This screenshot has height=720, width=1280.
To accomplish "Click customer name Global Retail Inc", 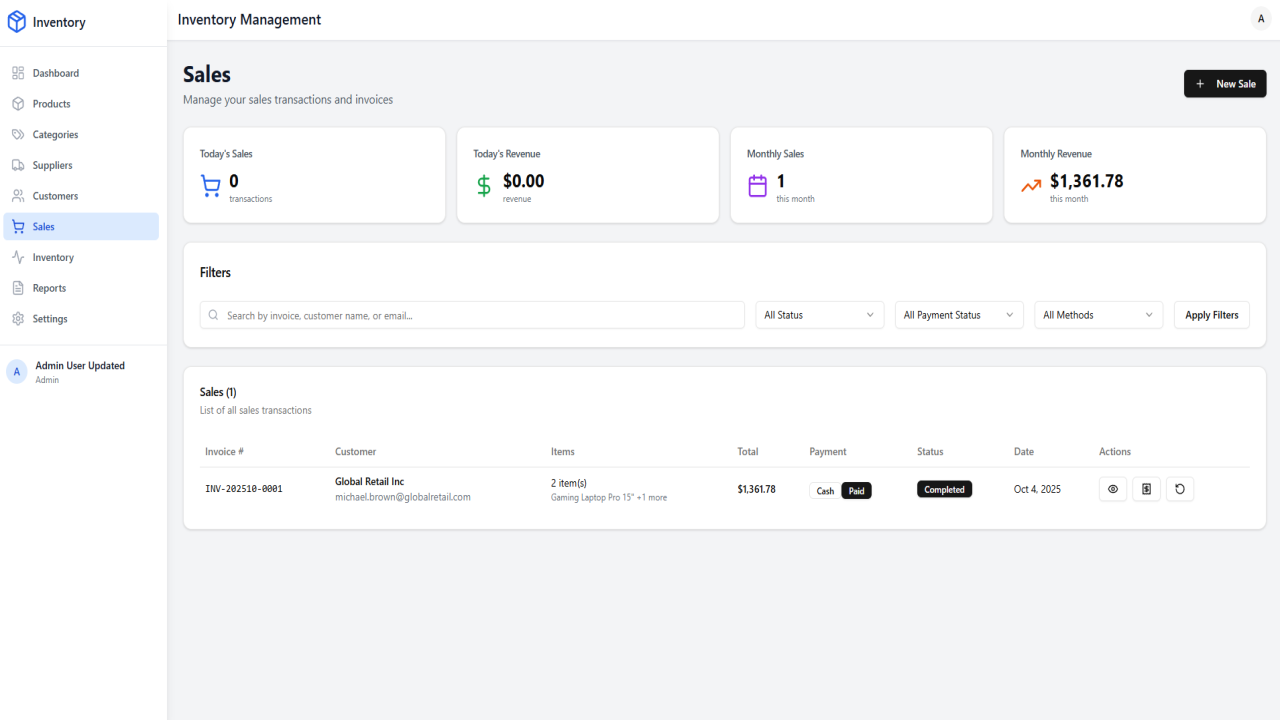I will [369, 481].
